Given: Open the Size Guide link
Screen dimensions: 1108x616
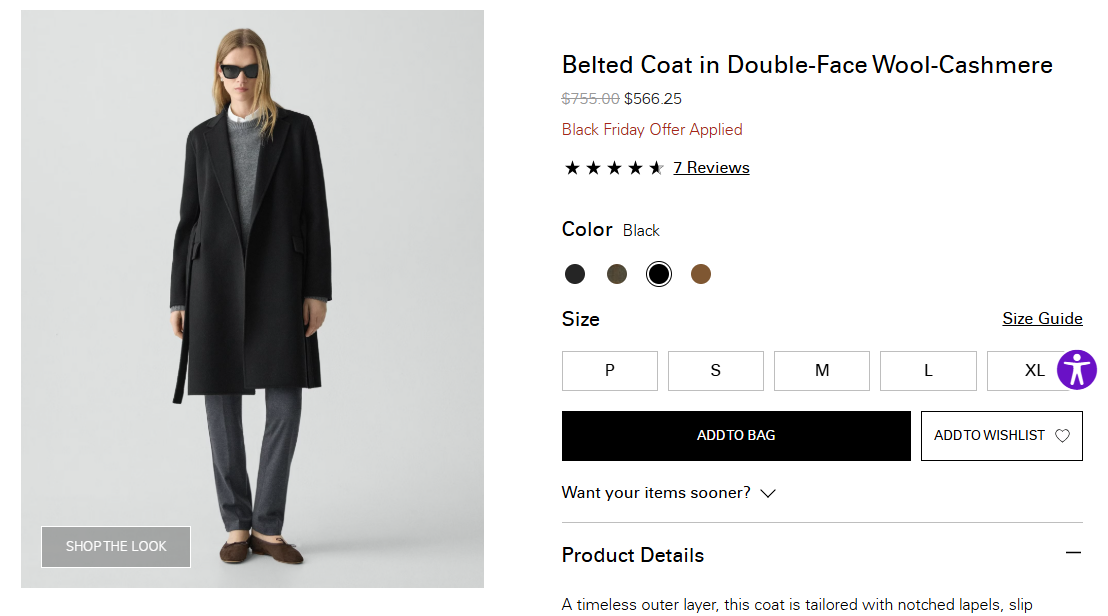Looking at the screenshot, I should pyautogui.click(x=1042, y=319).
